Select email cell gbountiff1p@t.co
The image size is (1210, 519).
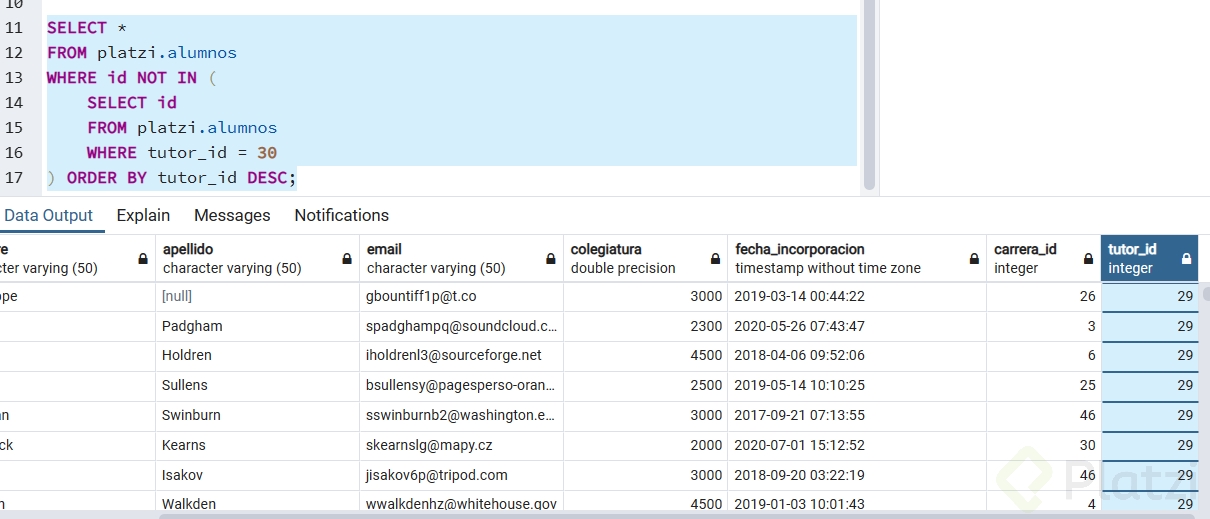(x=462, y=296)
